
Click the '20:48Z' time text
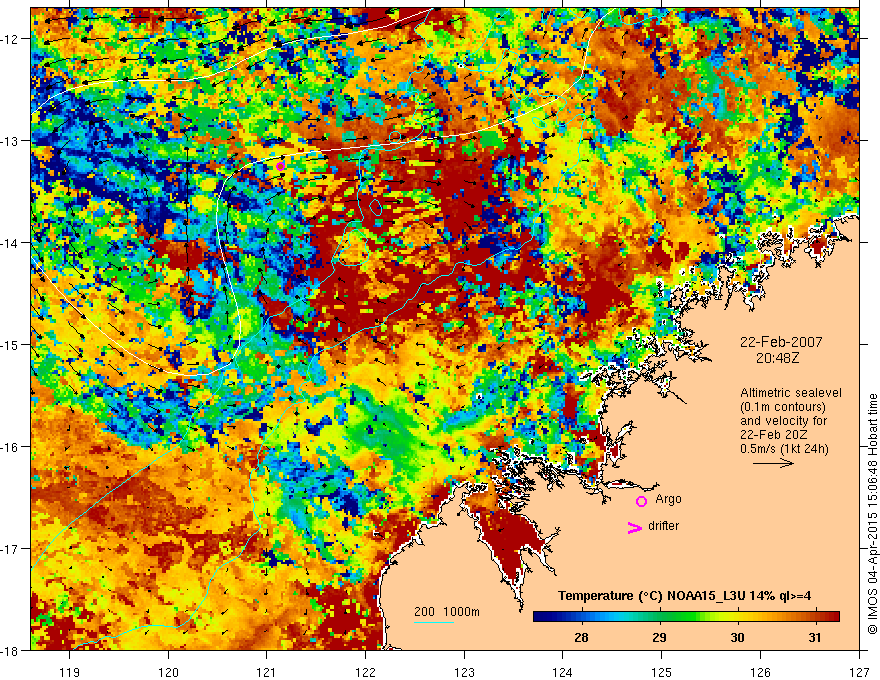click(777, 357)
